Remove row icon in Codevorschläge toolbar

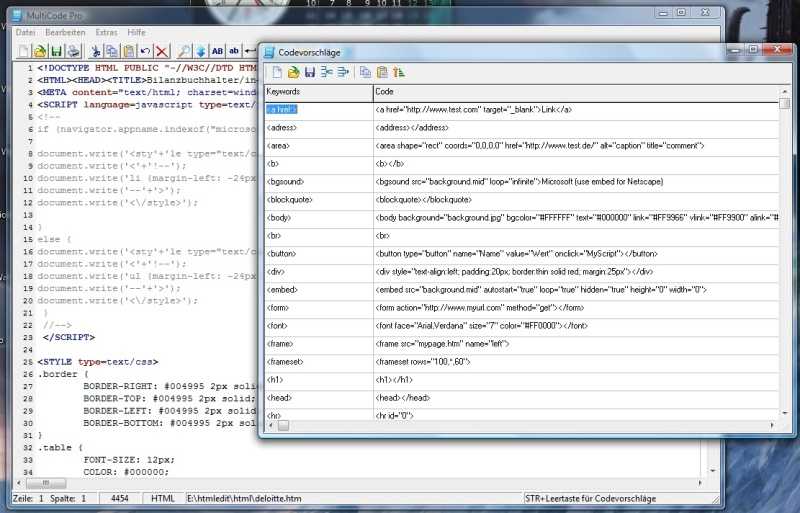click(343, 72)
